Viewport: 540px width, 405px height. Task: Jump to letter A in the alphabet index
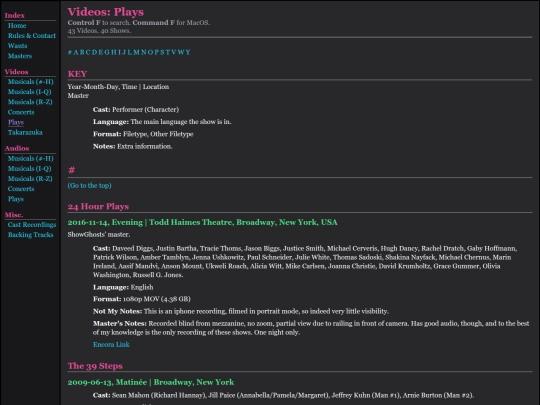[76, 52]
